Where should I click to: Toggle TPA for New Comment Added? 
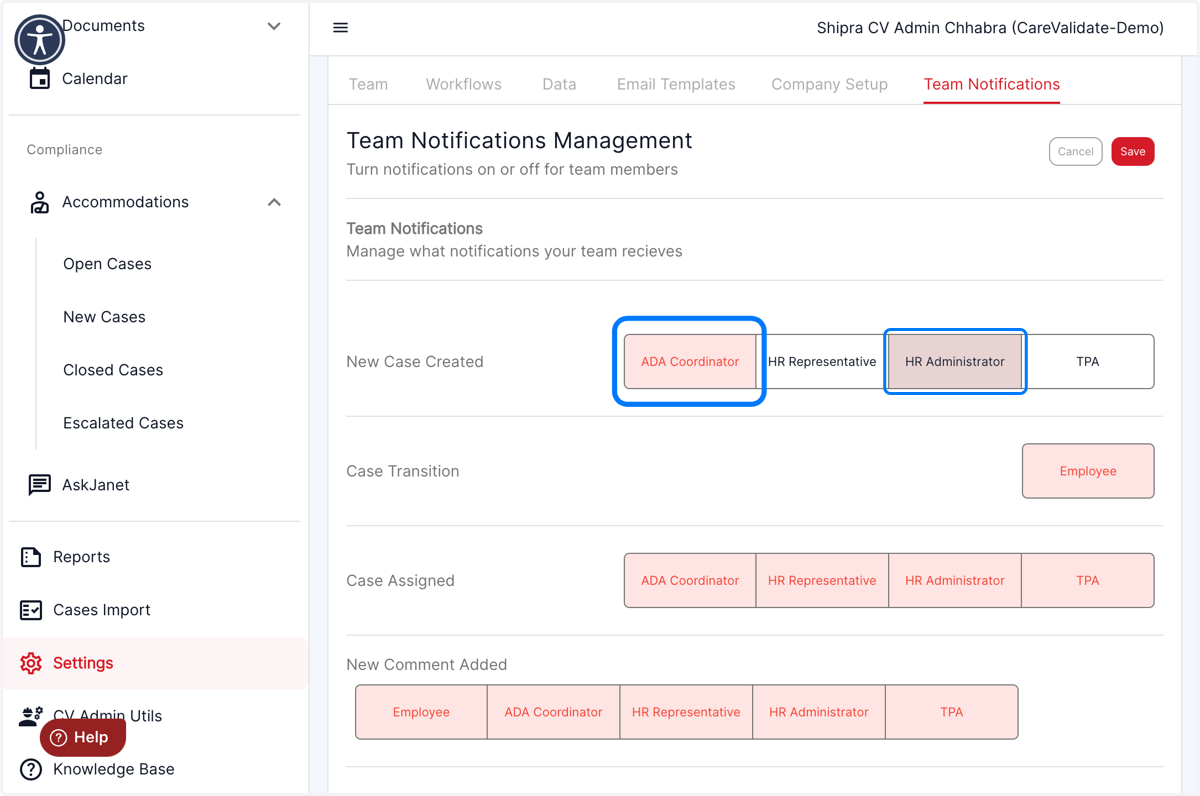click(951, 712)
